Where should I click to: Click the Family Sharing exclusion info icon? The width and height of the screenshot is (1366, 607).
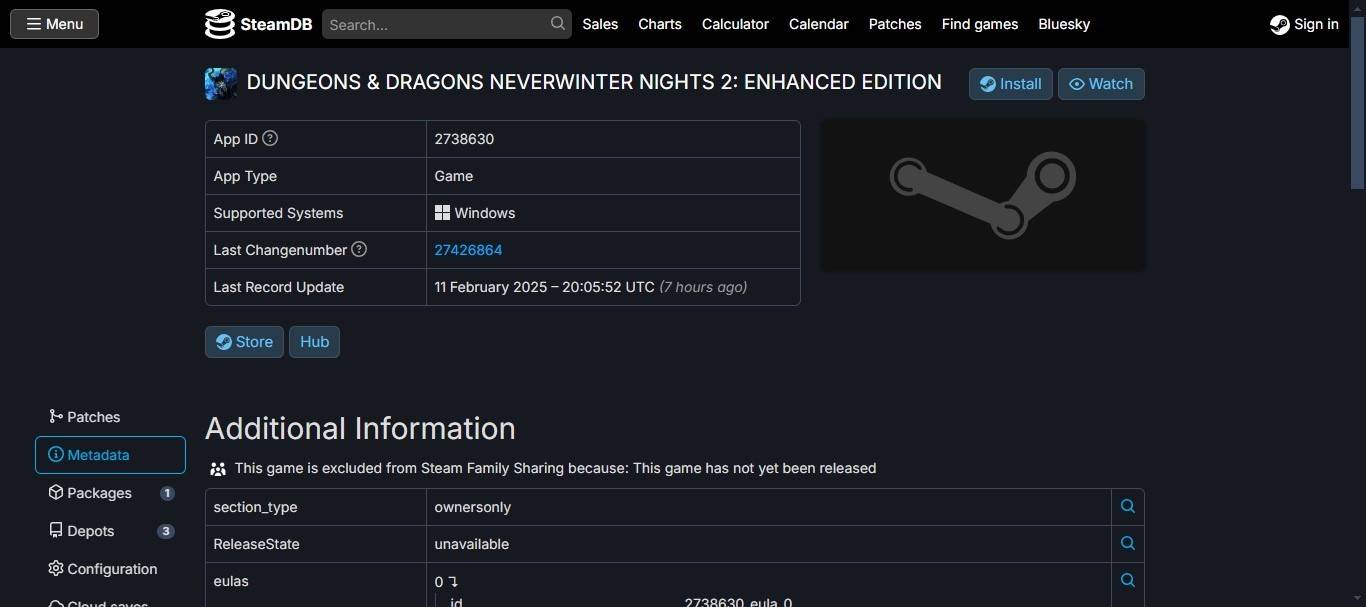[x=217, y=467]
